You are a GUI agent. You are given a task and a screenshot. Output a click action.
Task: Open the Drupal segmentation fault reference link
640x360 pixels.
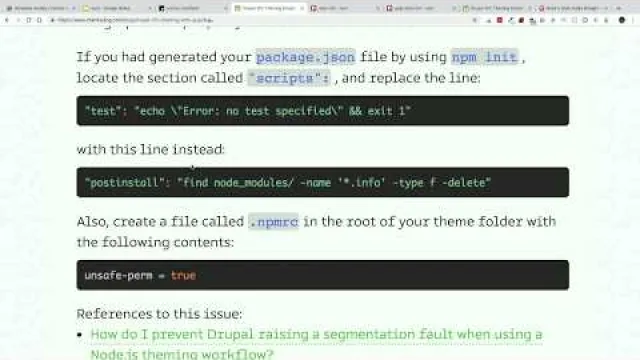(x=316, y=344)
